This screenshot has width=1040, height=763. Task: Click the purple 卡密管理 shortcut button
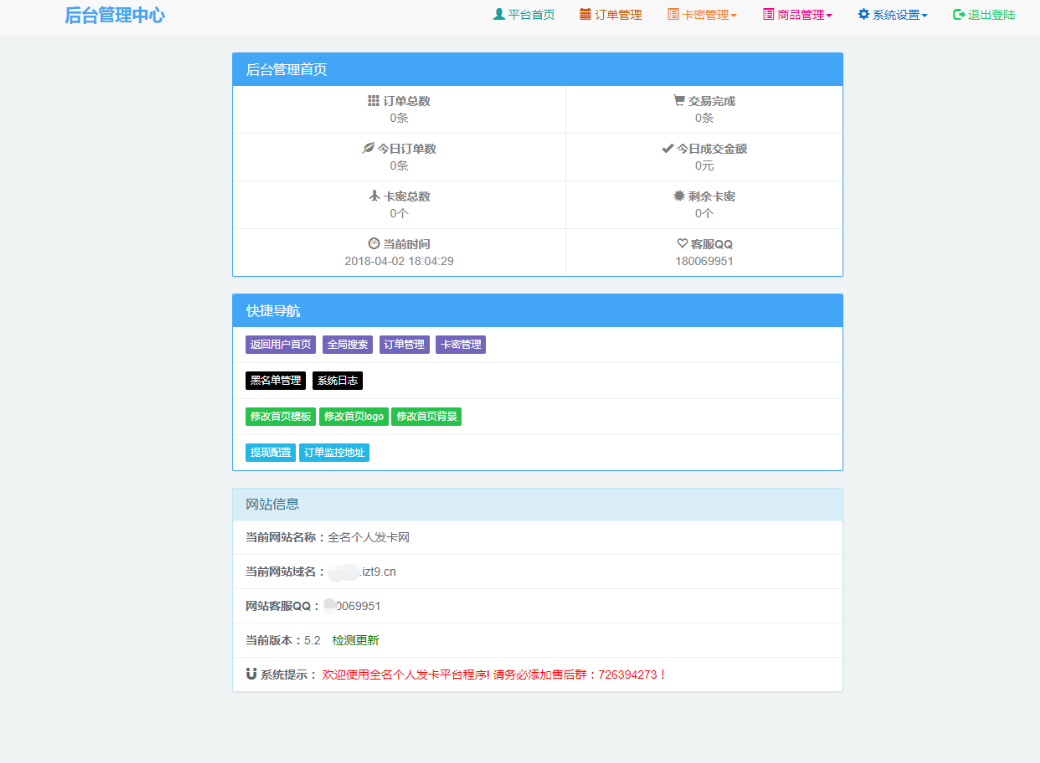[x=461, y=344]
